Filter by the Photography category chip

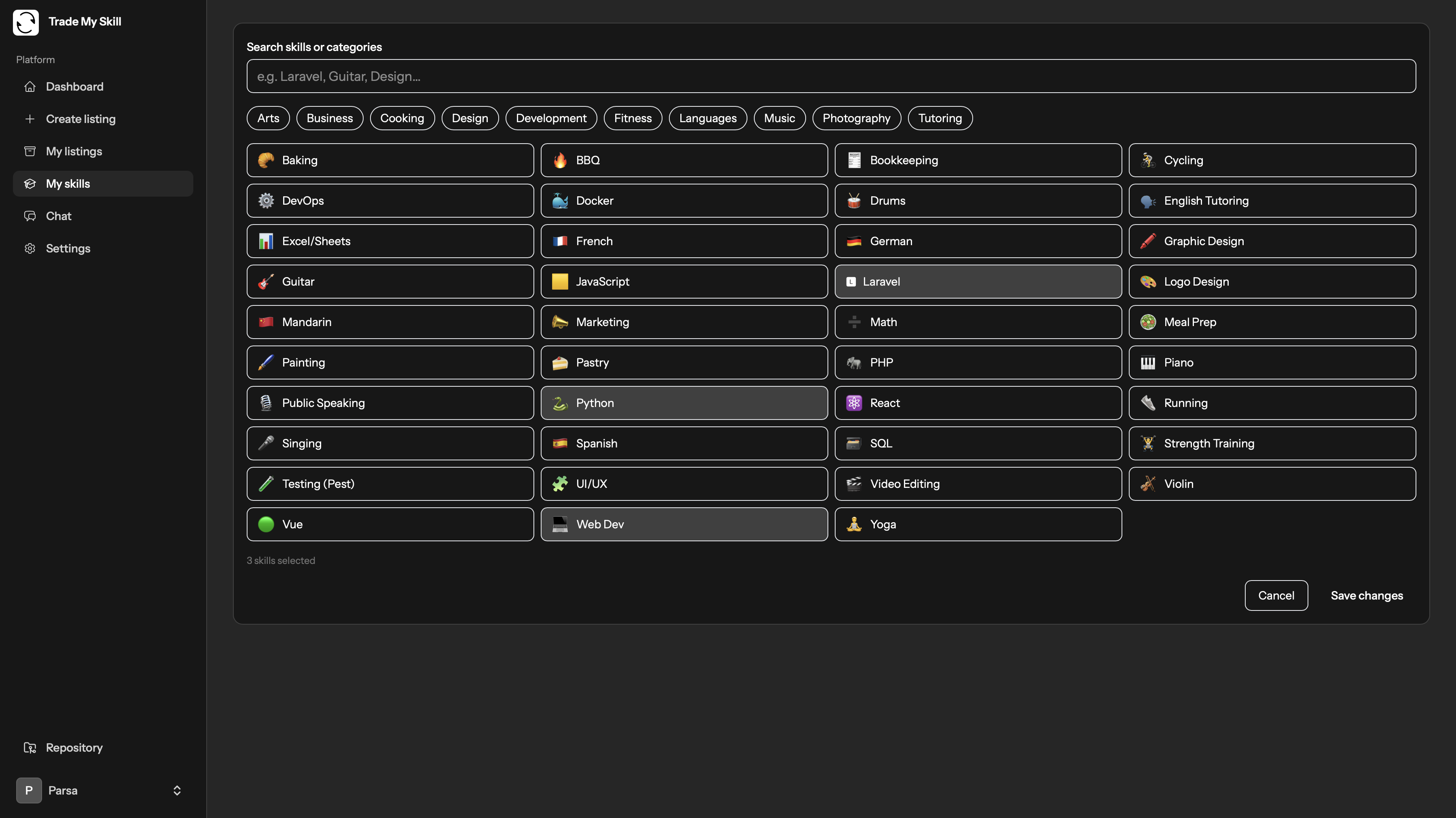tap(856, 118)
